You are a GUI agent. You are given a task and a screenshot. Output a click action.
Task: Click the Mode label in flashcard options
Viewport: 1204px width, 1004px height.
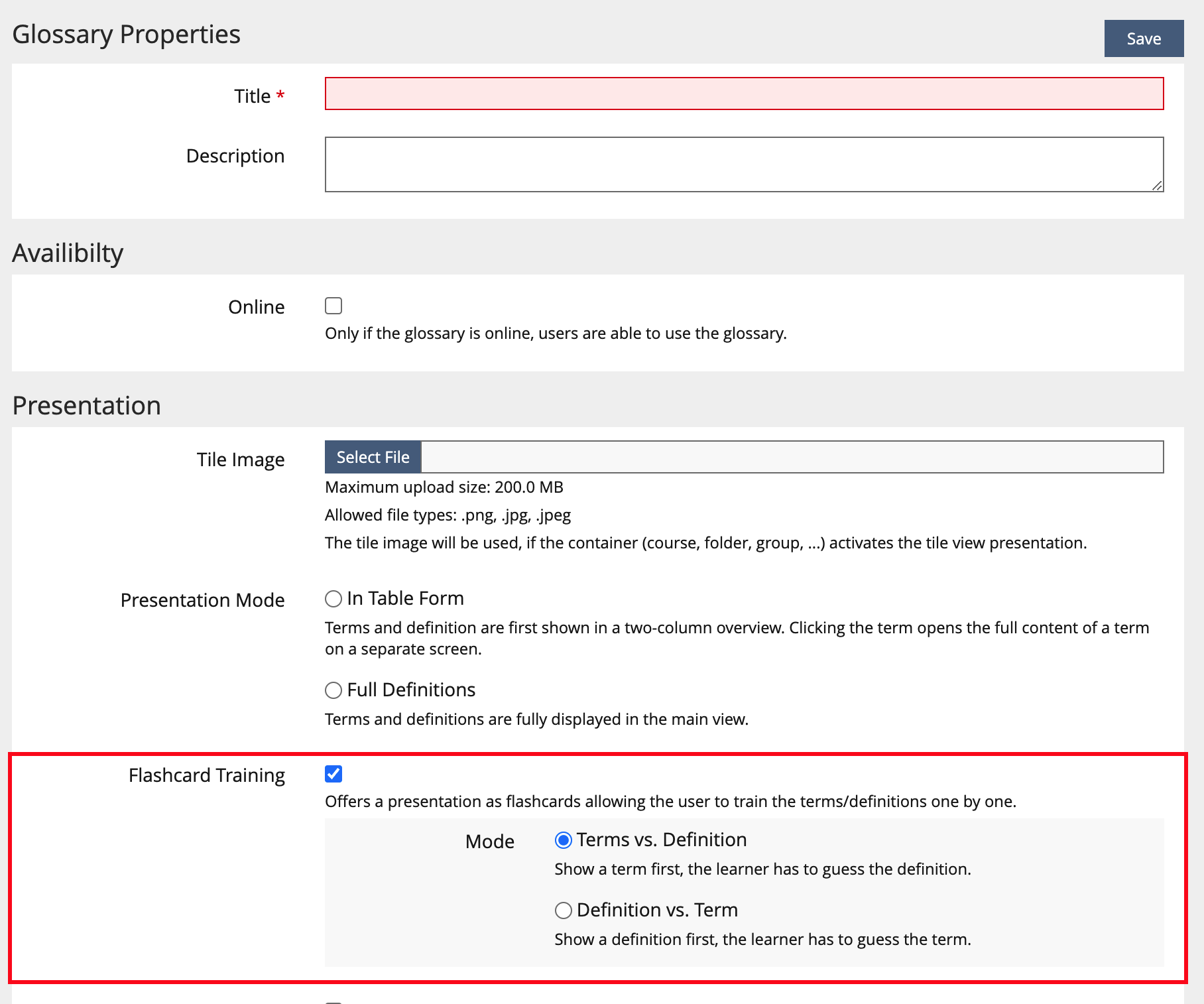[489, 842]
